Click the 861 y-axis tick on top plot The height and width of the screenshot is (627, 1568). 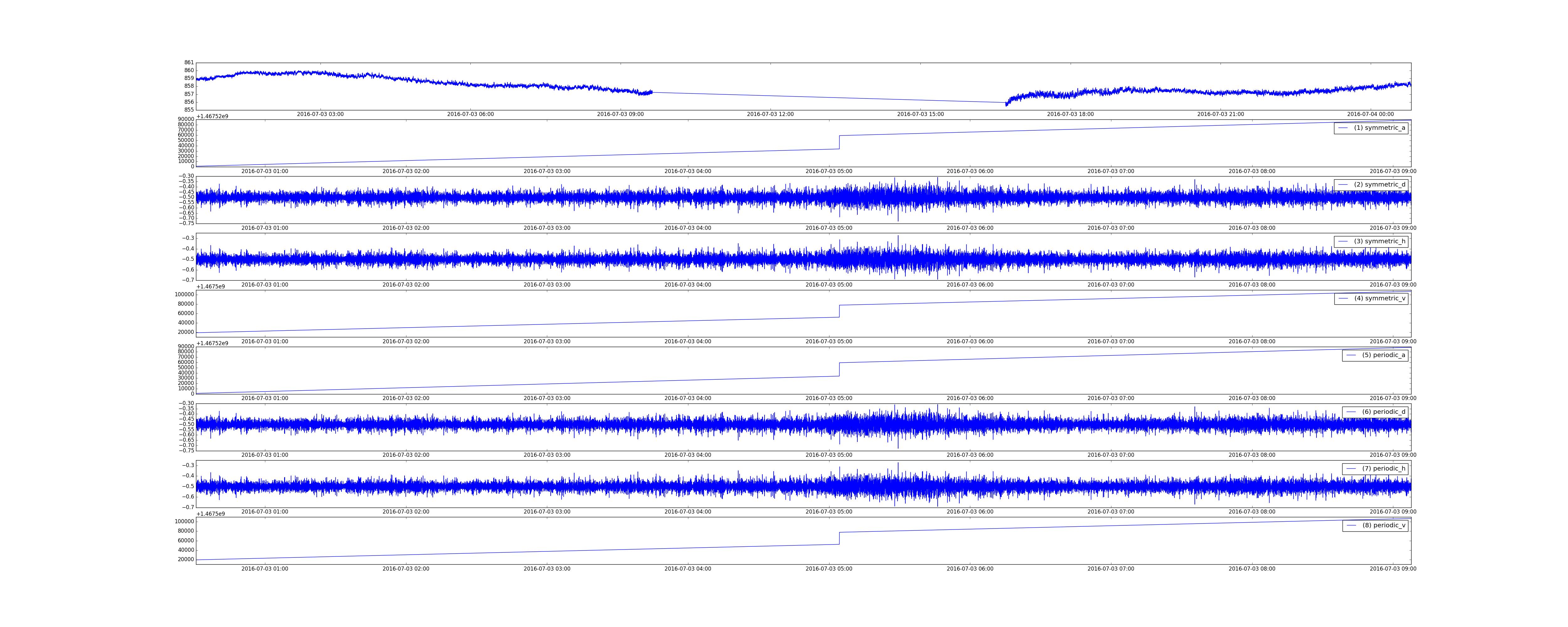[189, 63]
